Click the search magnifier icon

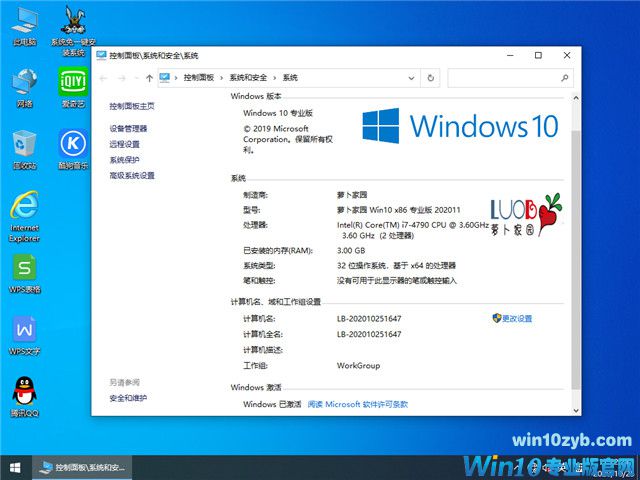[x=565, y=78]
